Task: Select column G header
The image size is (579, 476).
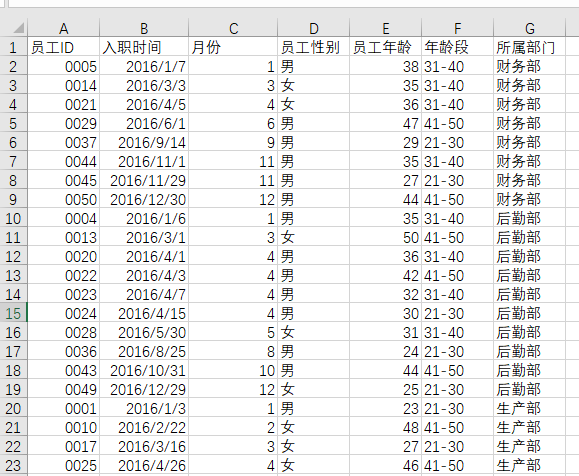Action: [530, 28]
